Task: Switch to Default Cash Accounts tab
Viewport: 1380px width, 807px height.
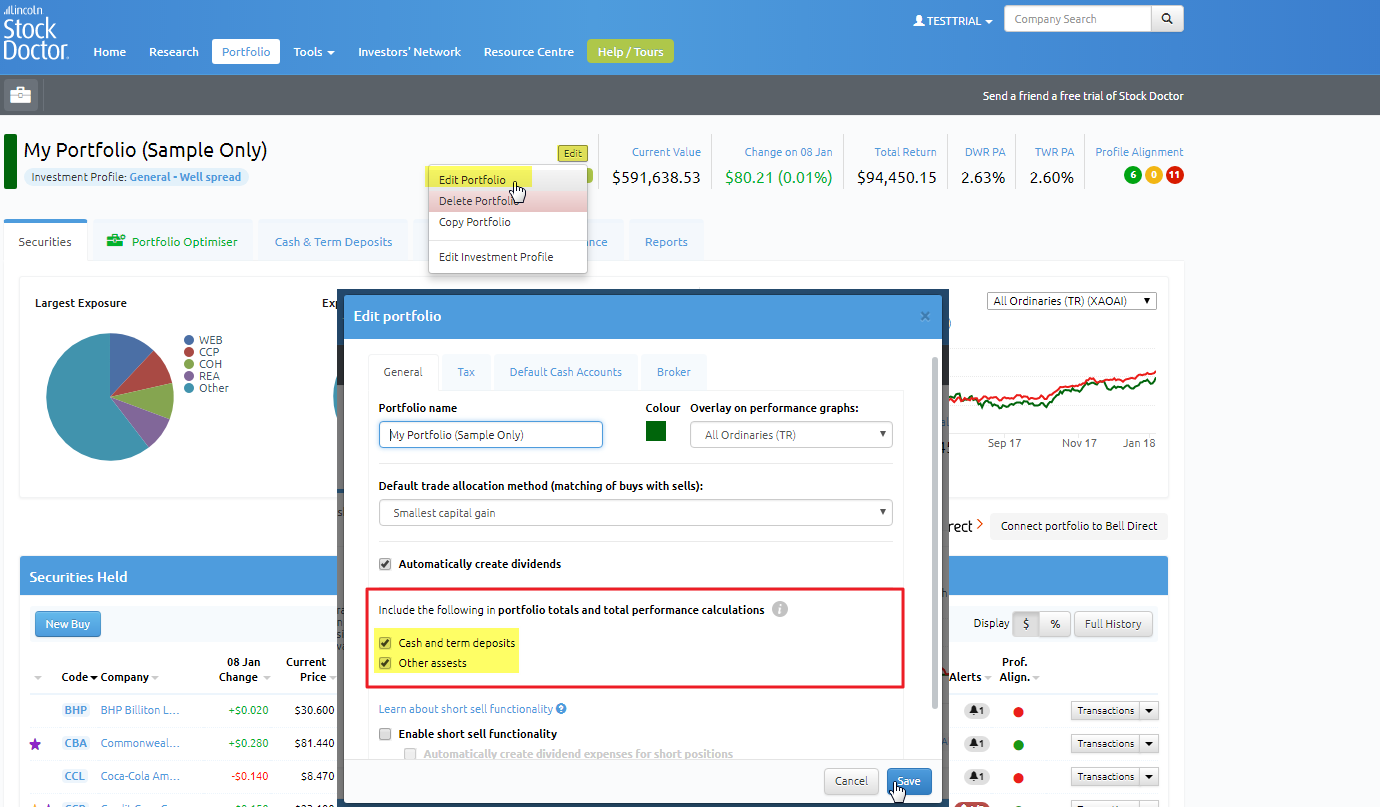Action: [x=565, y=372]
